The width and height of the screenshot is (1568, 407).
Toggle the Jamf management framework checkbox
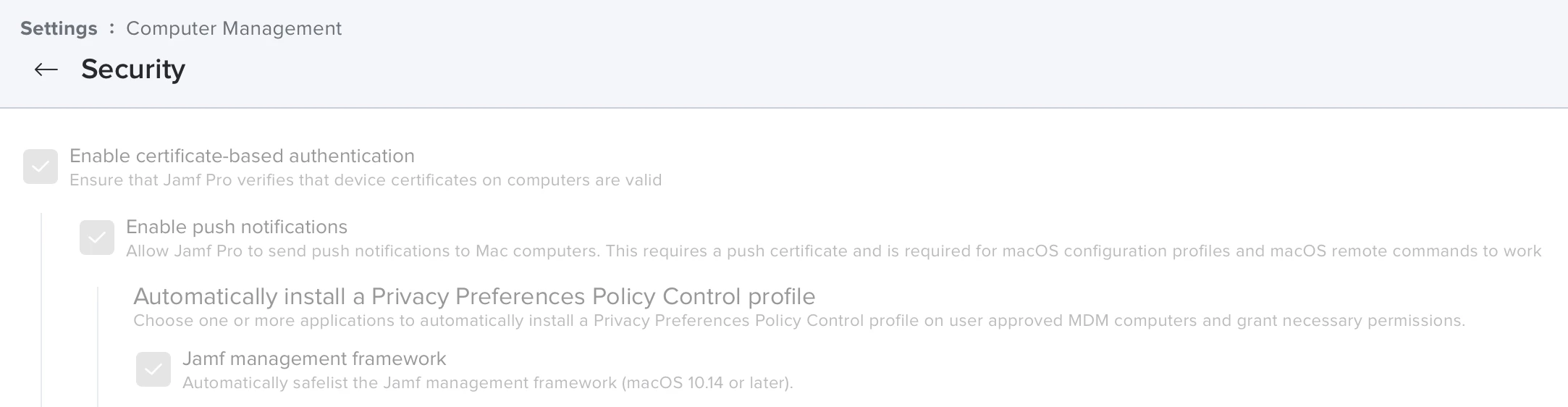pos(153,369)
